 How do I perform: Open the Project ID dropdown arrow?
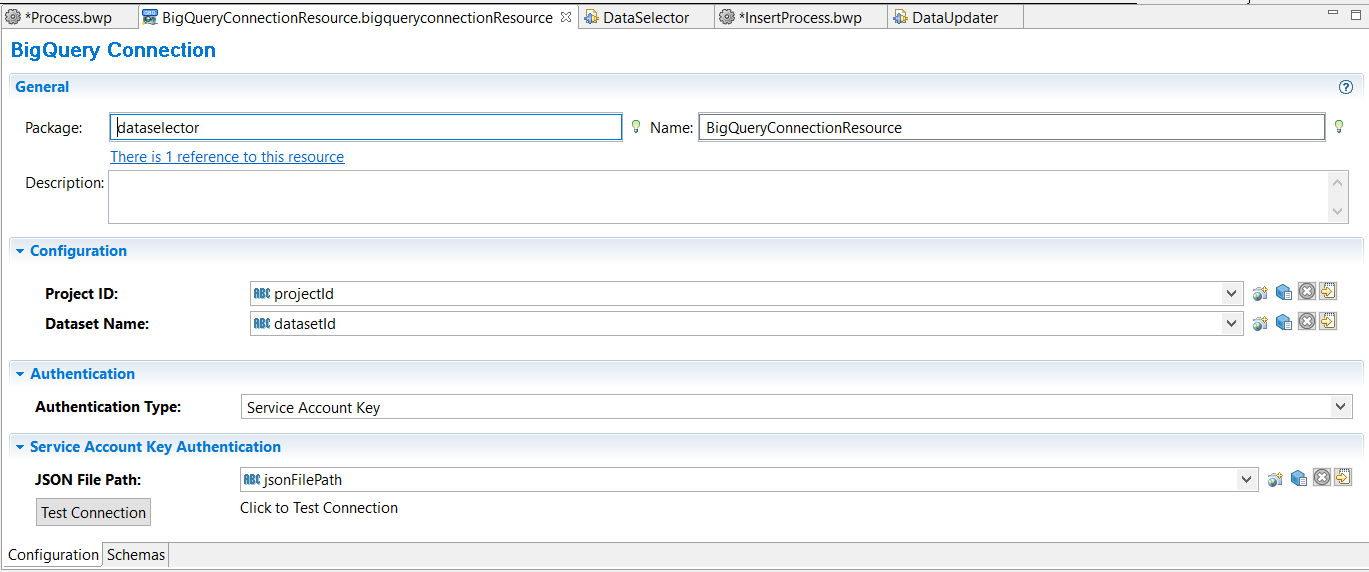pyautogui.click(x=1232, y=294)
